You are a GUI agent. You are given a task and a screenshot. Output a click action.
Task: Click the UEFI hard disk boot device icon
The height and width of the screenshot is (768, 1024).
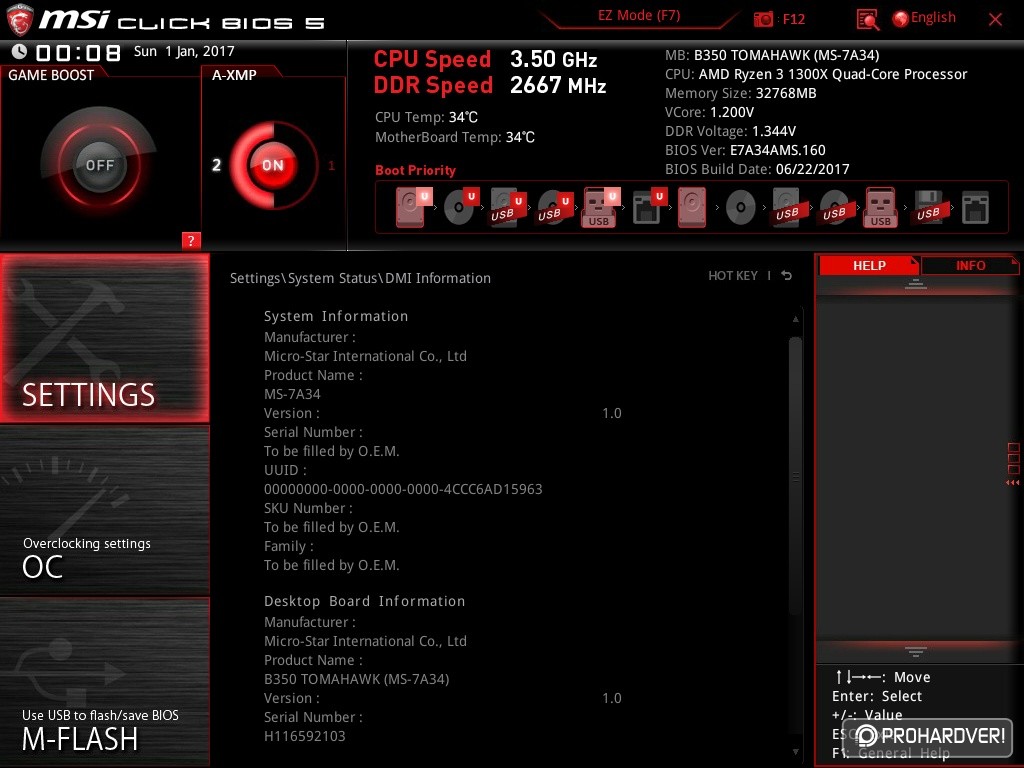[x=413, y=207]
